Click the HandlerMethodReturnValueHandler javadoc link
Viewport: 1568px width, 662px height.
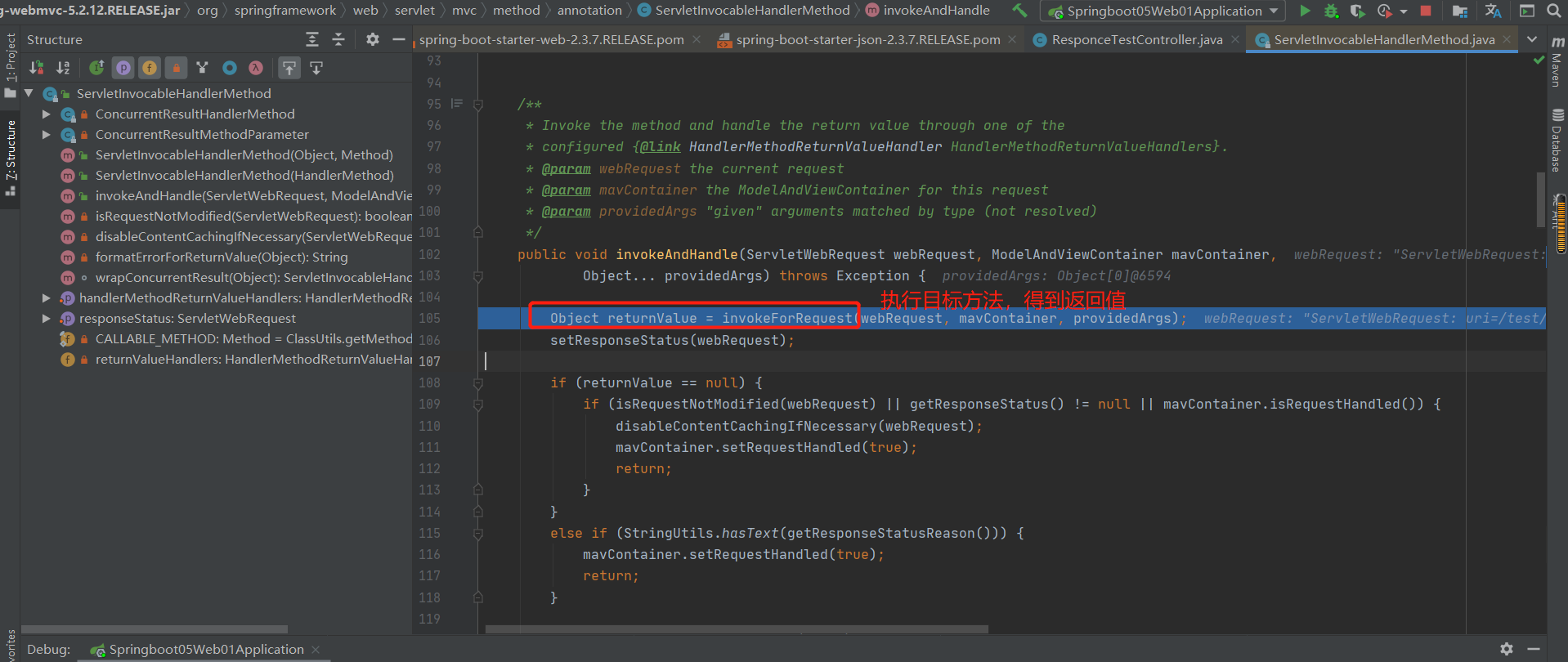coord(815,147)
